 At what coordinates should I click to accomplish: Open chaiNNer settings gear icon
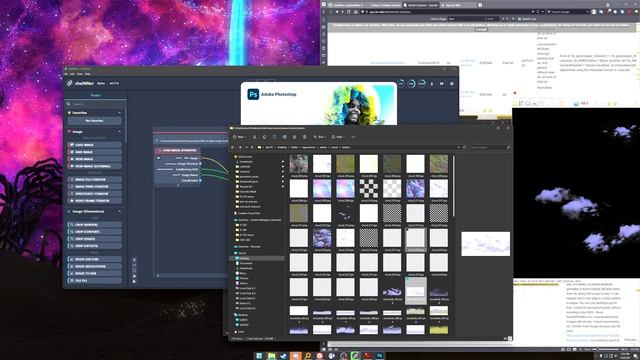[451, 84]
